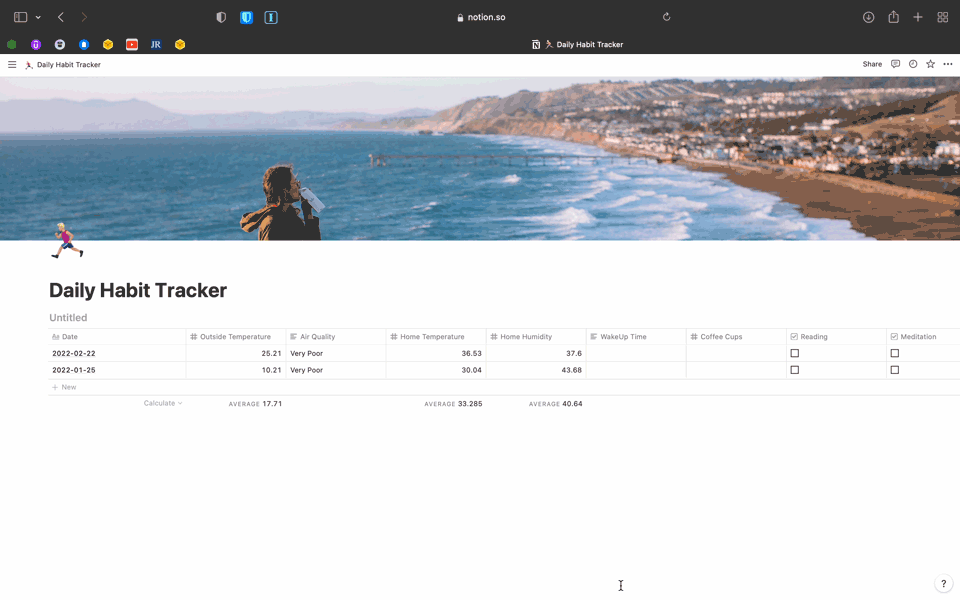Open Outside Temperature average calculation menu
This screenshot has height=600, width=960.
(255, 404)
